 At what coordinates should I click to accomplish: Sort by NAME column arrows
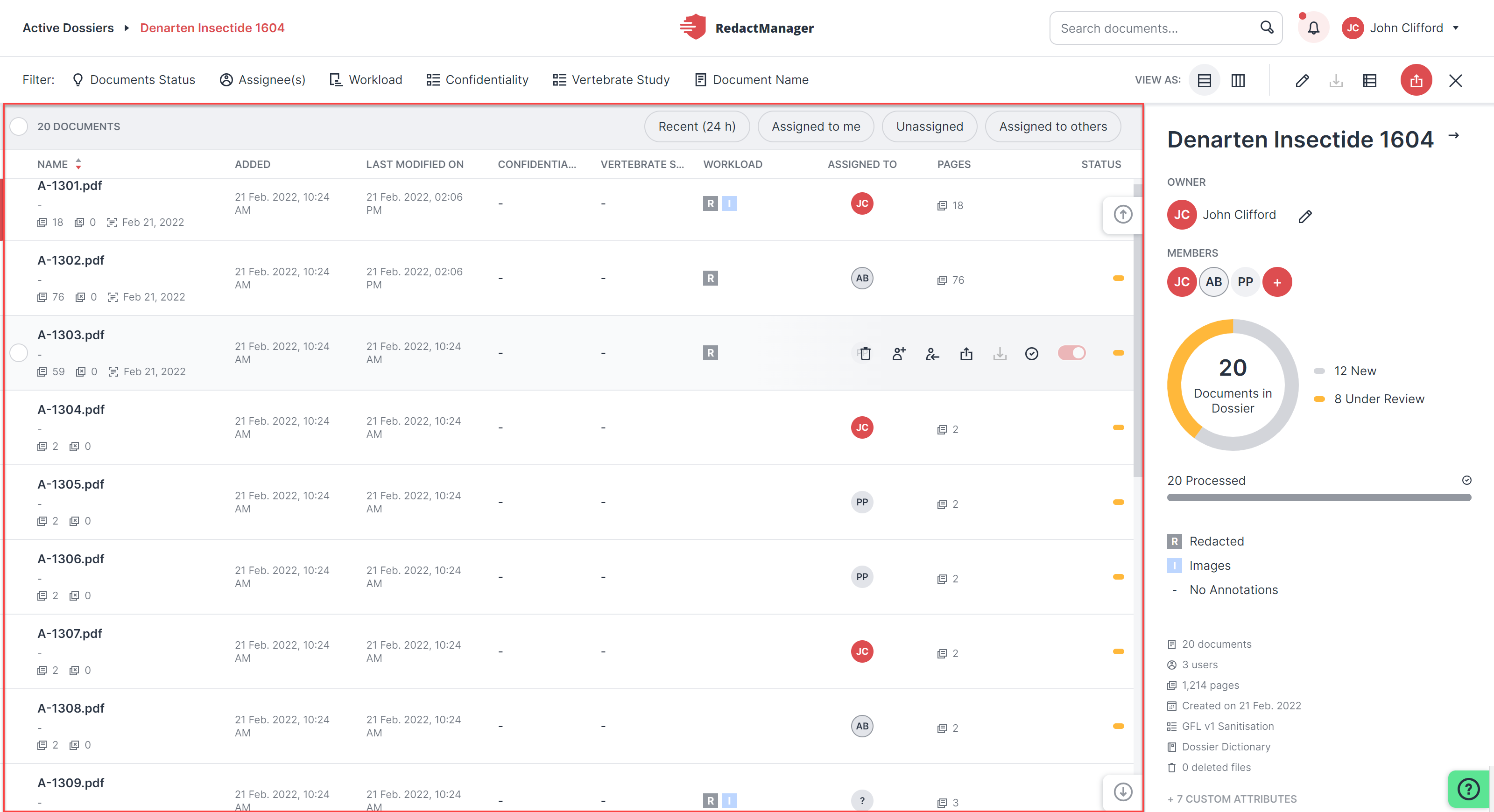(x=78, y=164)
